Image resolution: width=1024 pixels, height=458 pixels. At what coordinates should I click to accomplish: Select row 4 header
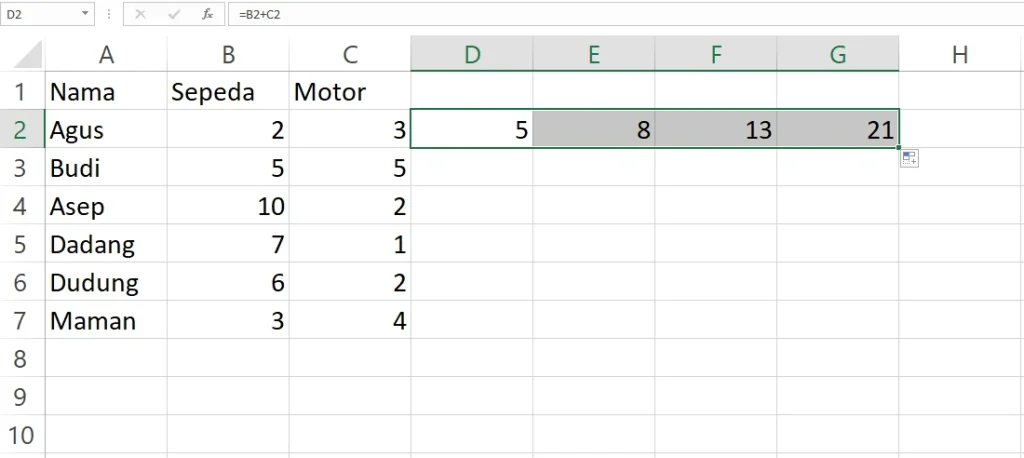point(22,206)
